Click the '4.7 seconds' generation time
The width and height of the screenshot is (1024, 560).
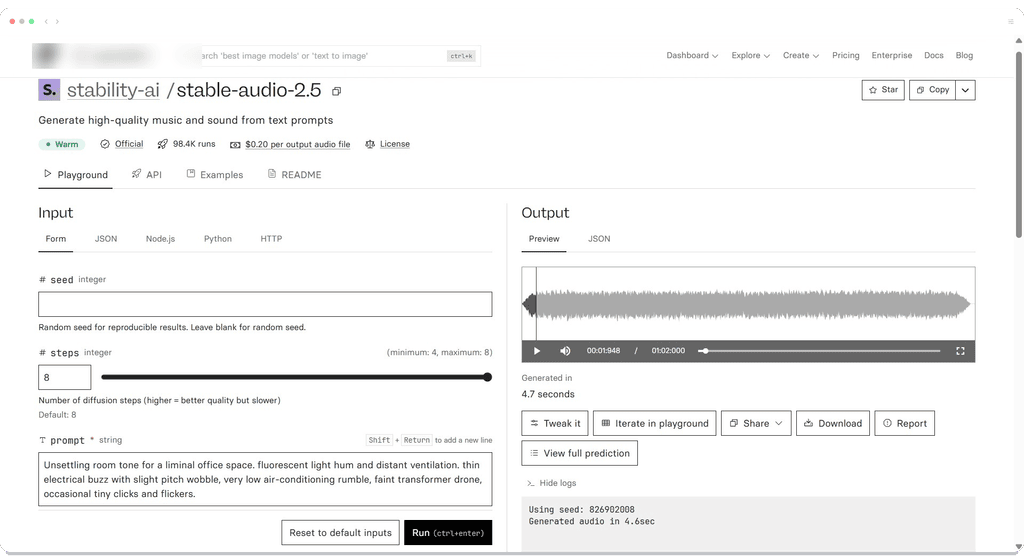click(548, 394)
